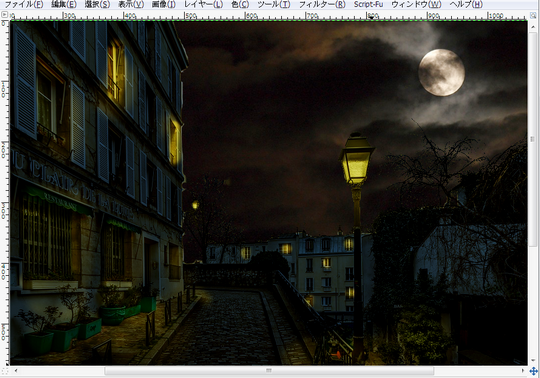This screenshot has width=540, height=378.
Task: Open the ヘルプ(H) menu
Action: point(466,4)
